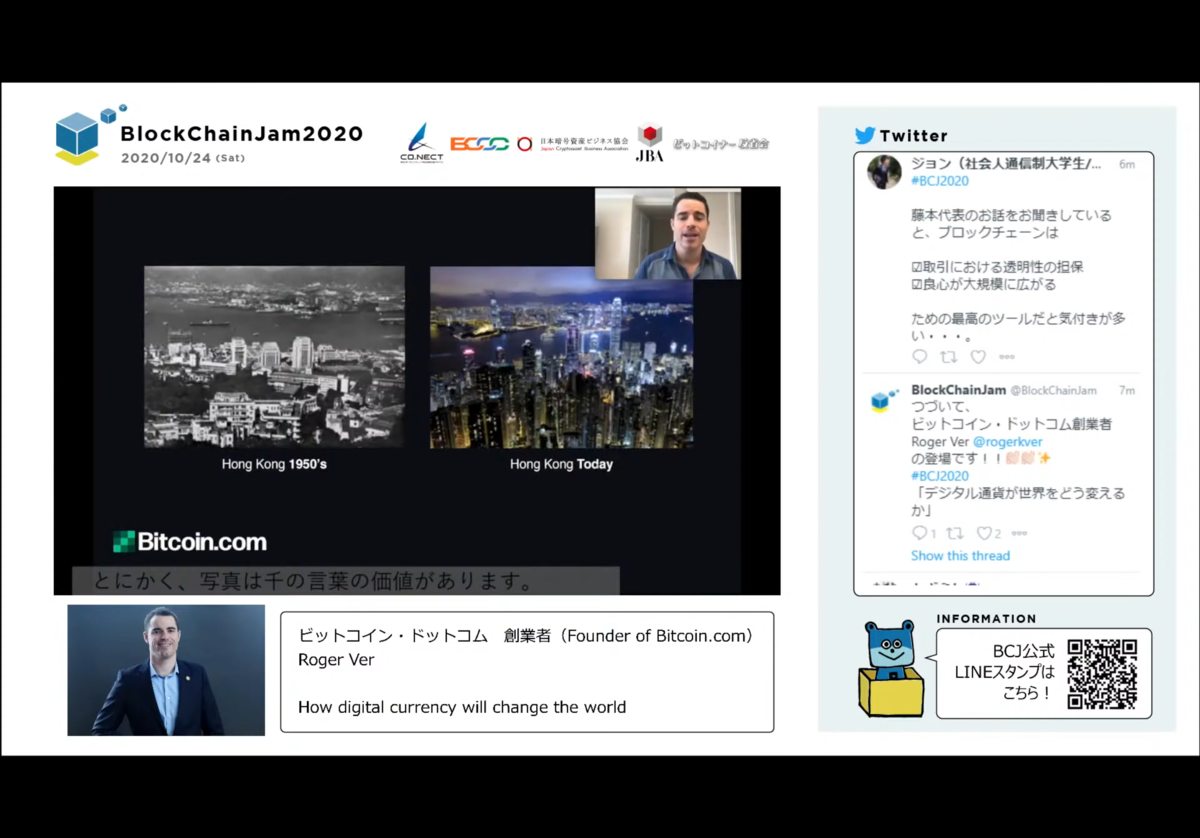This screenshot has height=838, width=1200.
Task: Reply to ジョン's tweet
Action: pyautogui.click(x=920, y=357)
